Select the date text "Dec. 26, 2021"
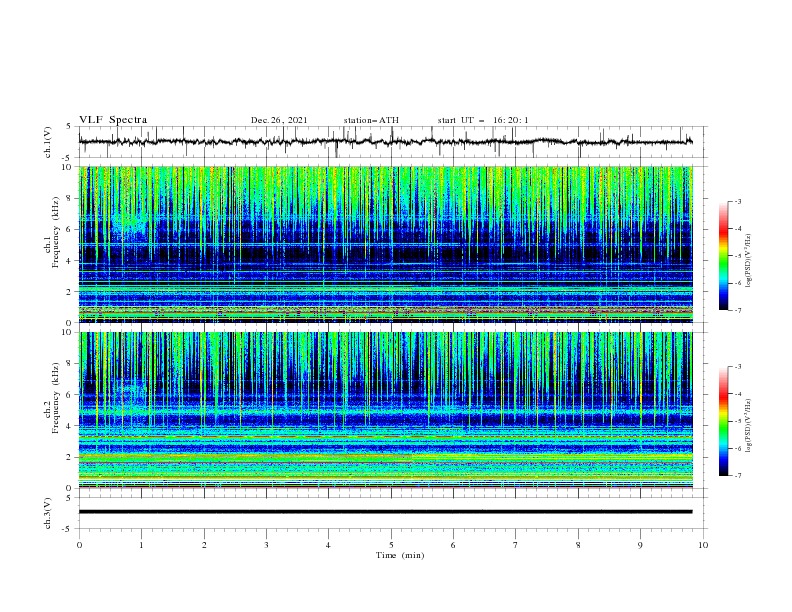The image size is (792, 612). coord(279,120)
